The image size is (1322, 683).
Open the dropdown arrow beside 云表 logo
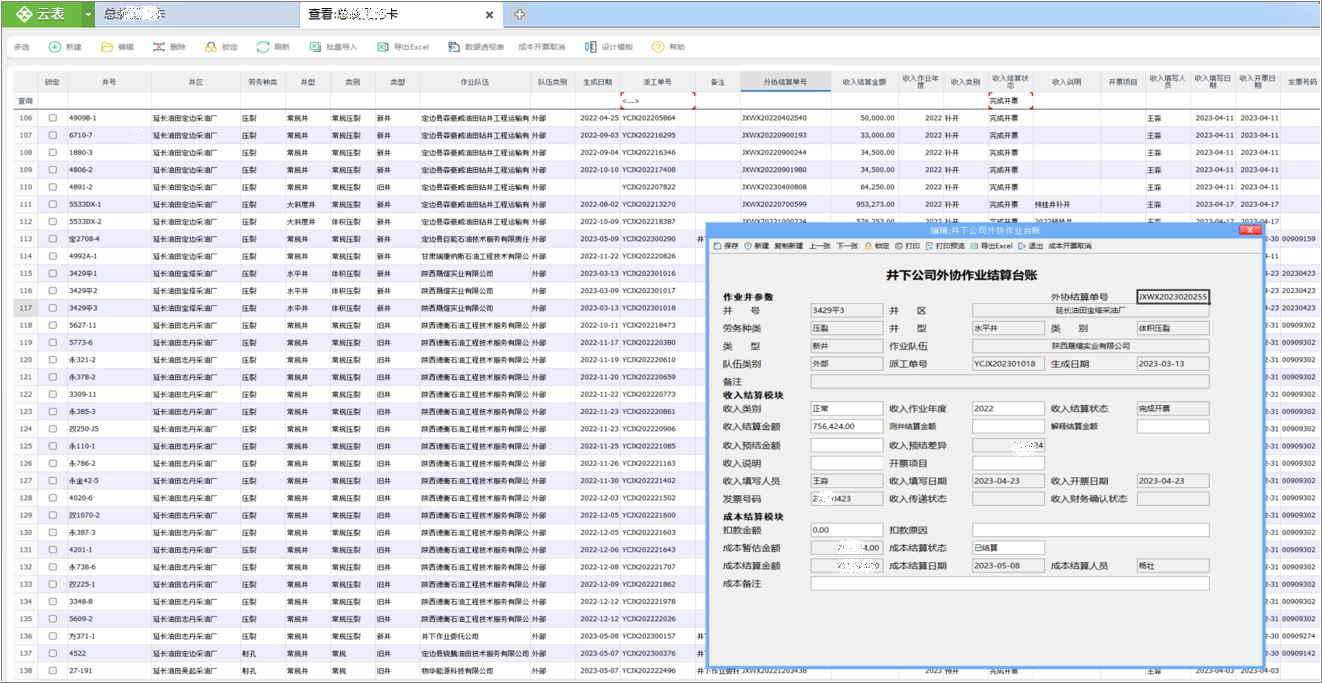tap(88, 14)
